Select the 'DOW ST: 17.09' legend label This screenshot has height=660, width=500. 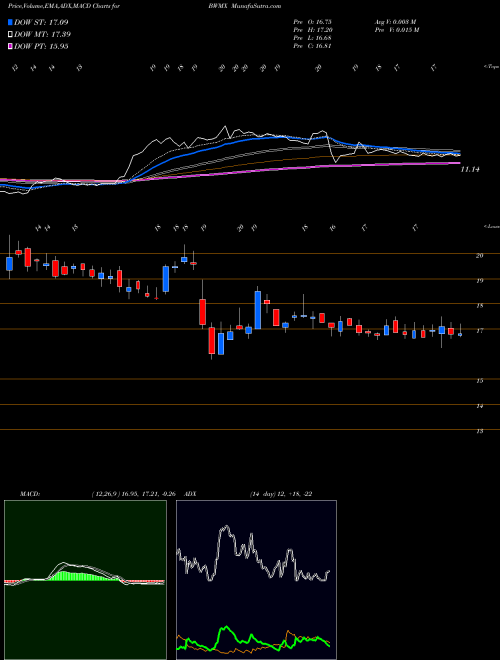[x=41, y=22]
